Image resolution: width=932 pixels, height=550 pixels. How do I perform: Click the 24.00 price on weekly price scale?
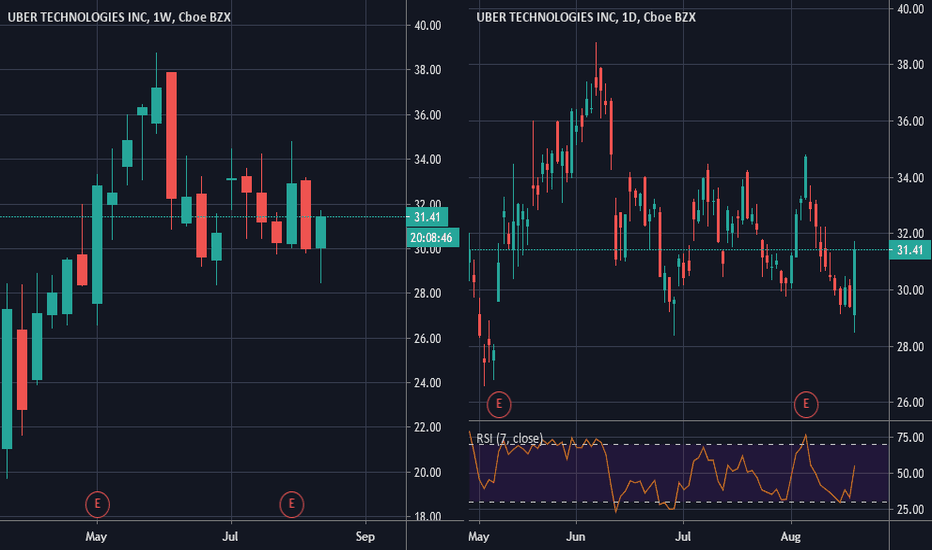pyautogui.click(x=427, y=383)
